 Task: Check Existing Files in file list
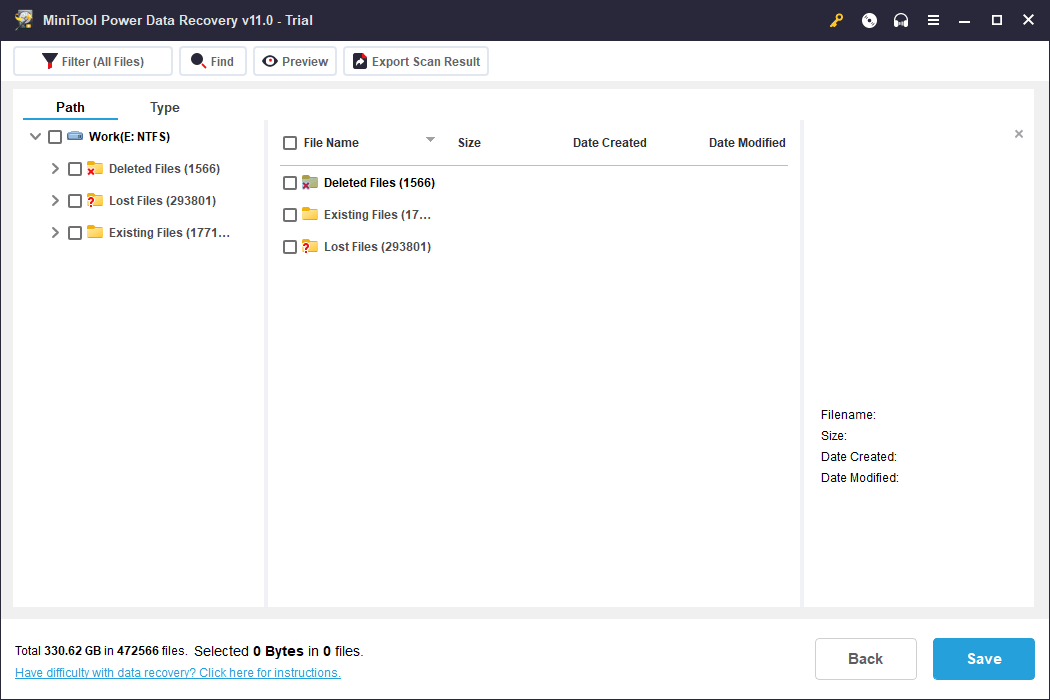(290, 215)
